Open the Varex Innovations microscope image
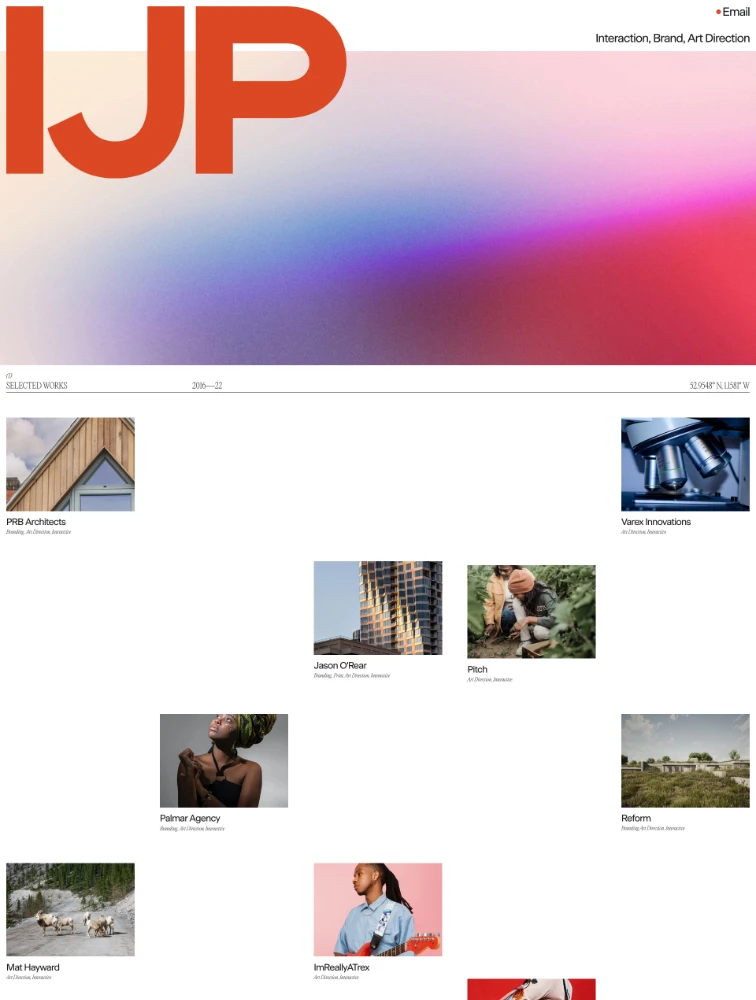This screenshot has height=1000, width=756. (685, 464)
